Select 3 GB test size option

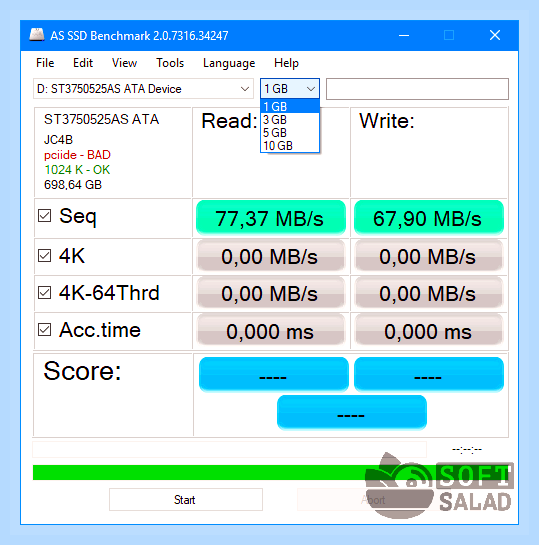(x=290, y=120)
